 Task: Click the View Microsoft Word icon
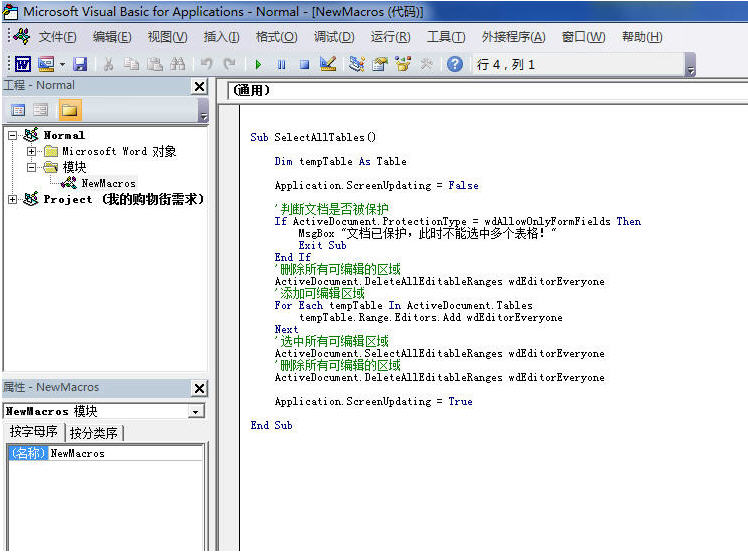point(22,64)
